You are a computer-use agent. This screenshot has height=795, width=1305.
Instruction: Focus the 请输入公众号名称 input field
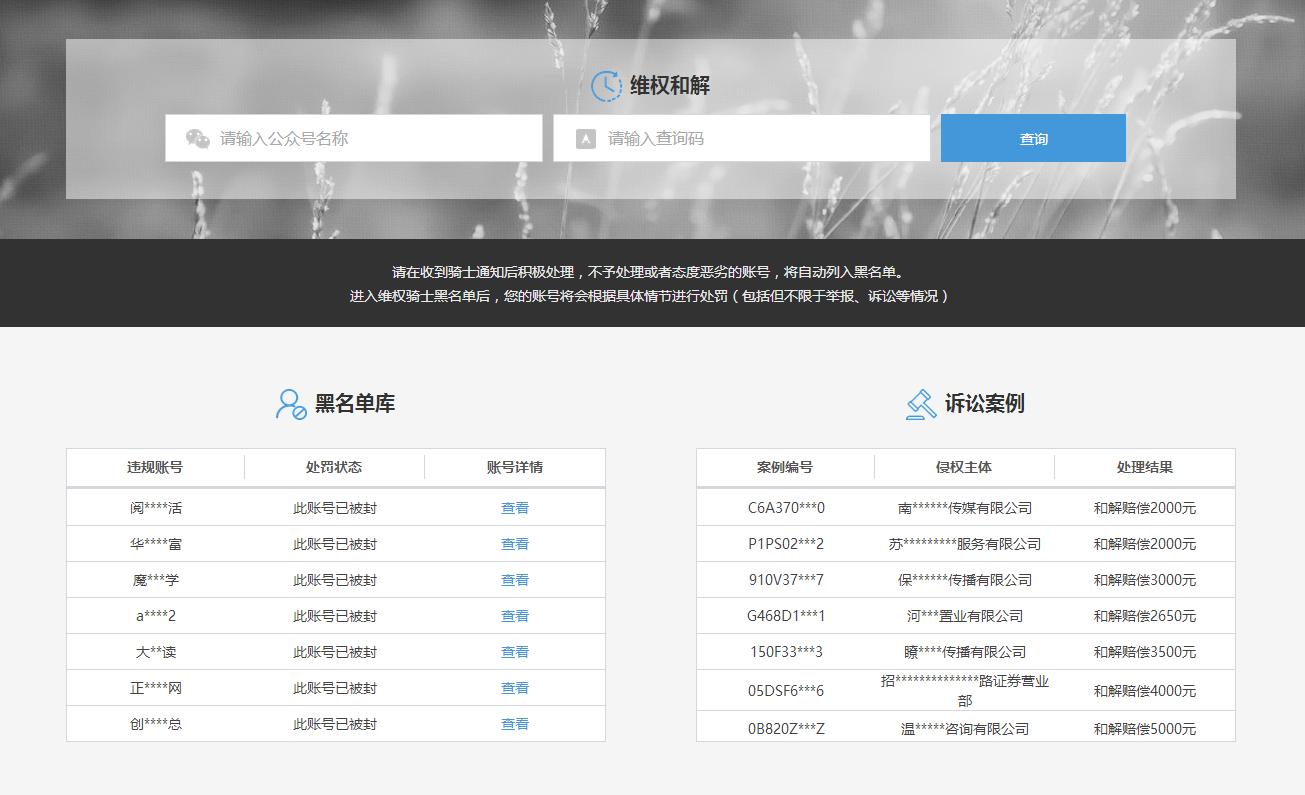pos(354,138)
